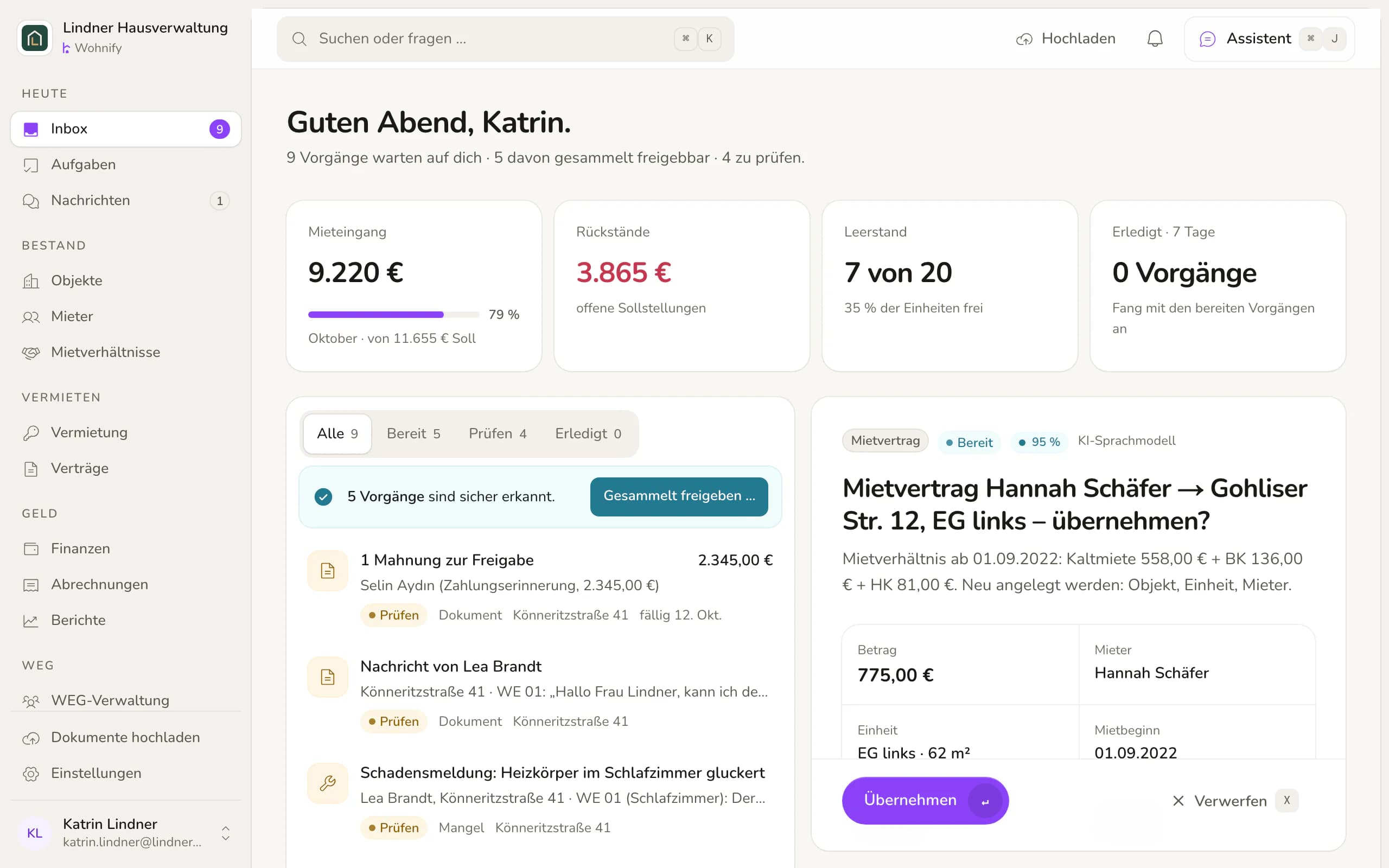Open the Berichte chart section
Screen dimensions: 1389x868
coord(126,620)
